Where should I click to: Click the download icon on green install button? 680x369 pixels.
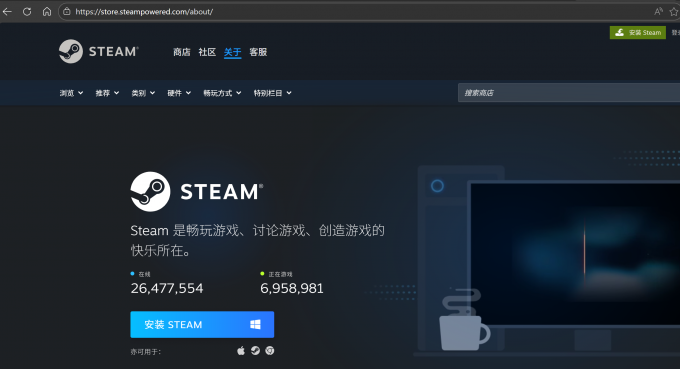click(620, 33)
